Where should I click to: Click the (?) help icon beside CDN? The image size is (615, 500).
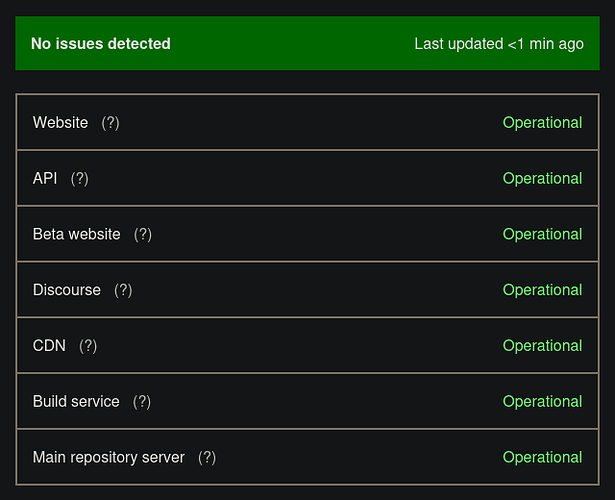tap(88, 346)
